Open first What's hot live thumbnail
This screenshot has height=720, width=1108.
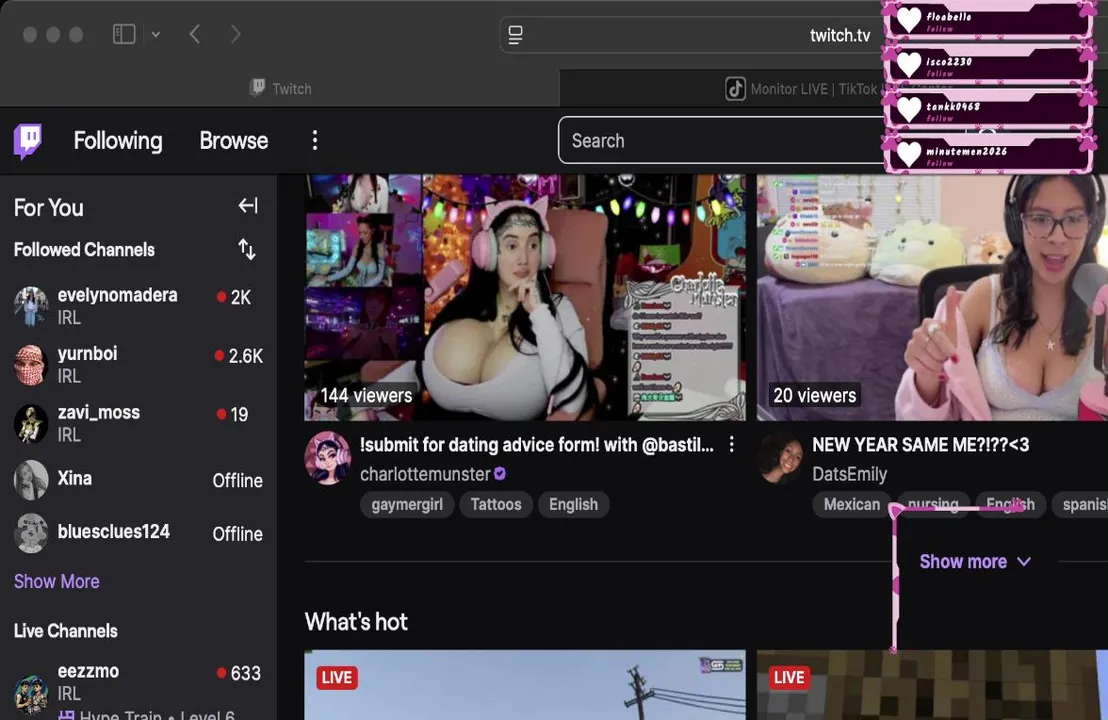click(525, 685)
